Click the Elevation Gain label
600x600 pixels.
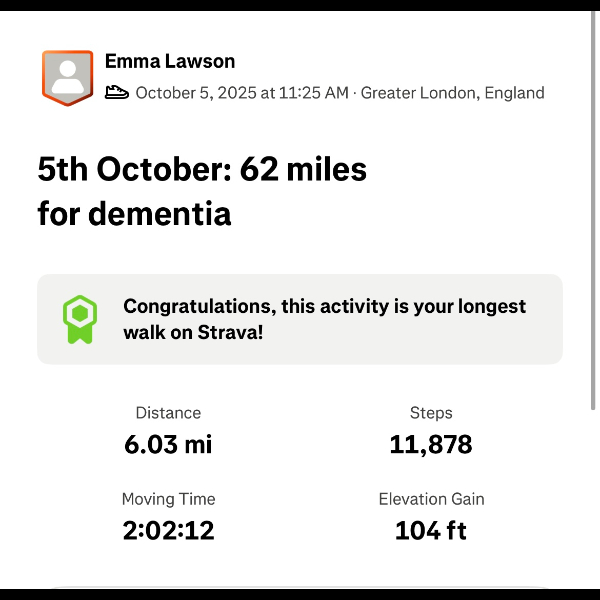point(431,499)
